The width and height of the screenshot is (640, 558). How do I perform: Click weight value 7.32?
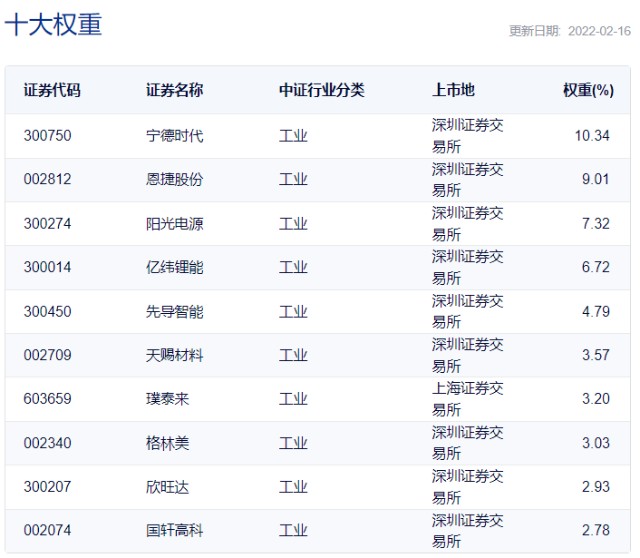click(596, 224)
